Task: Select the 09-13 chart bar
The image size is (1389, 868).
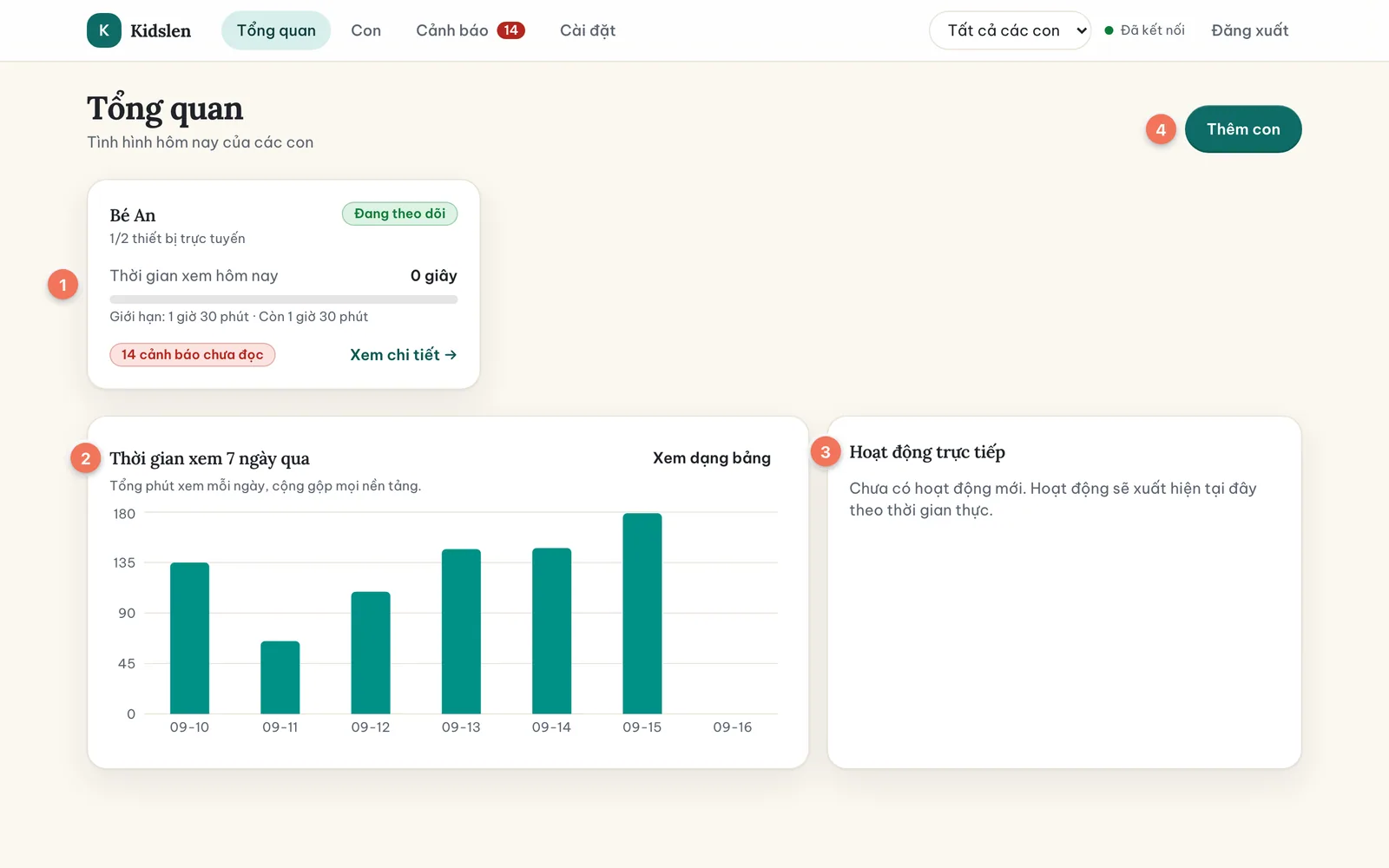Action: tap(461, 631)
